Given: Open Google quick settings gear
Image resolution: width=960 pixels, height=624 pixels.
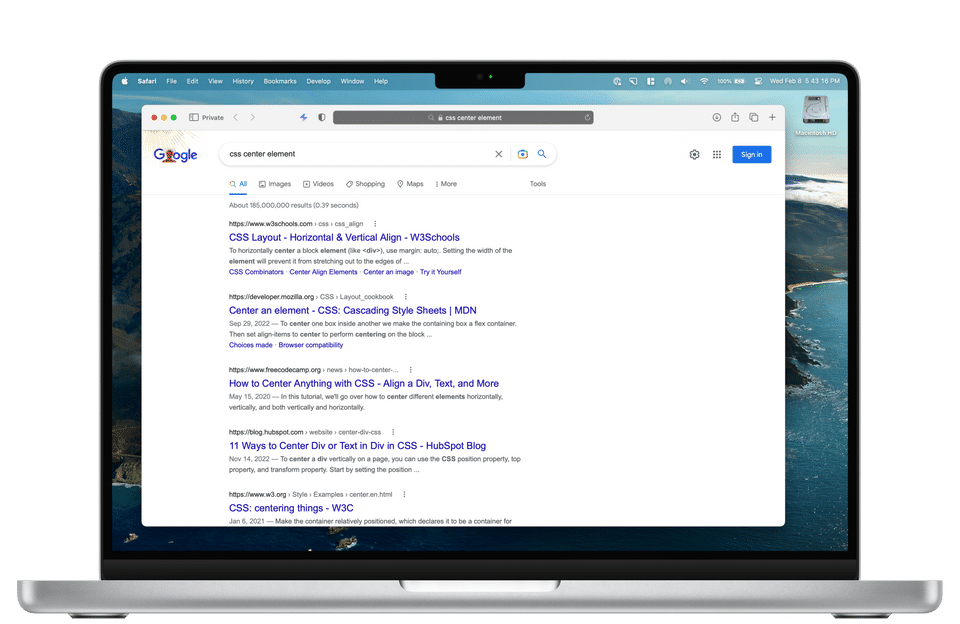Looking at the screenshot, I should click(694, 154).
